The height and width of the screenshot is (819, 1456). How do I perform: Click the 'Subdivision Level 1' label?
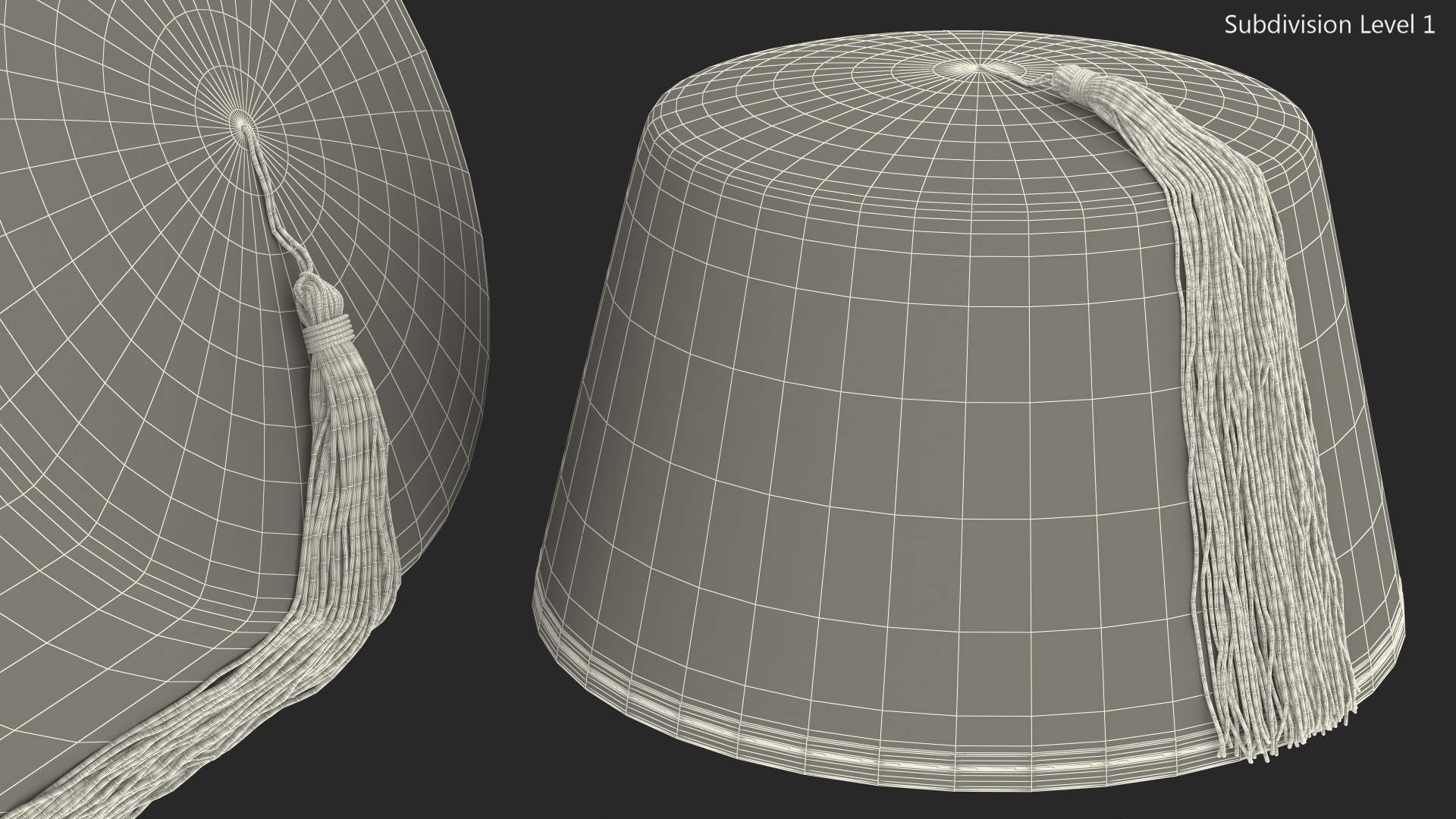pyautogui.click(x=1330, y=25)
